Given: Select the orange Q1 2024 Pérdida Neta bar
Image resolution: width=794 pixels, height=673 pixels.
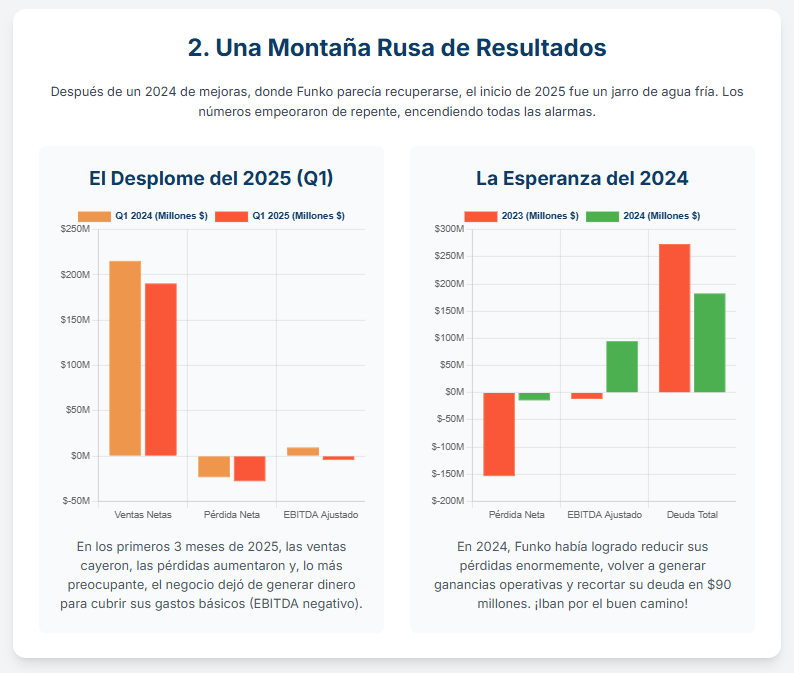Looking at the screenshot, I should click(x=214, y=466).
